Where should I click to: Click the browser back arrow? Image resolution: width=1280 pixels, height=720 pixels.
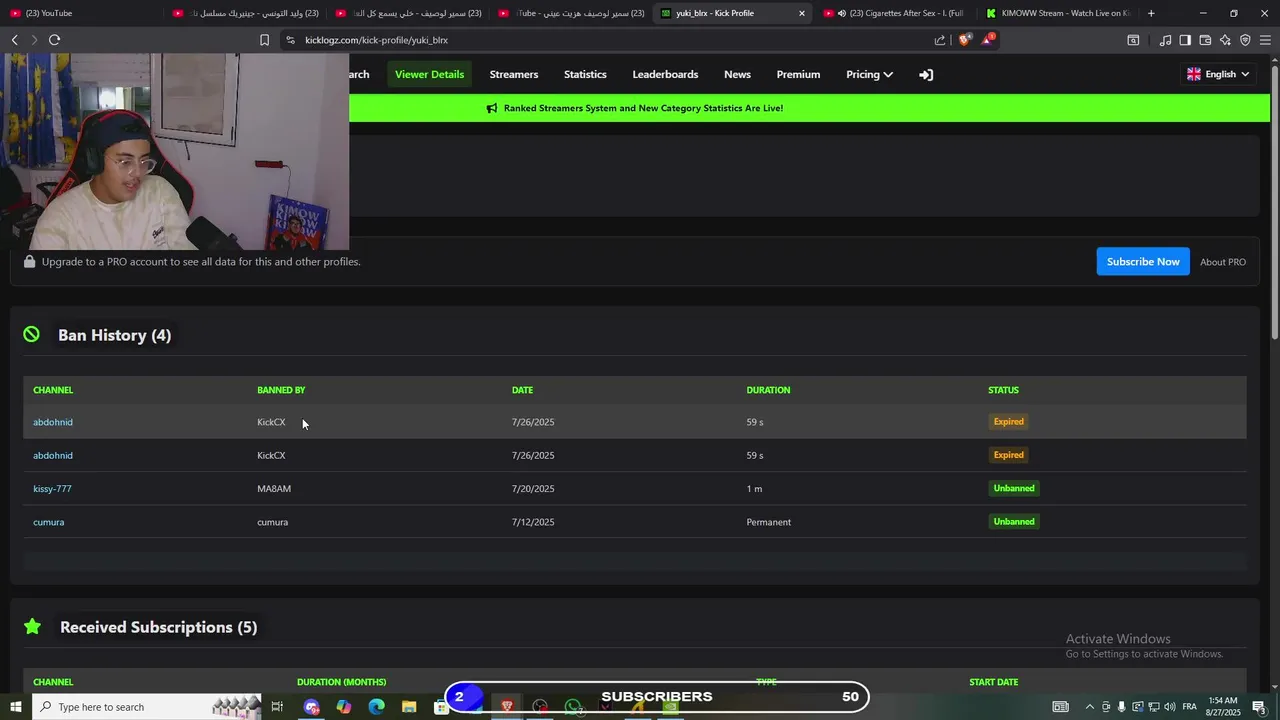(14, 40)
